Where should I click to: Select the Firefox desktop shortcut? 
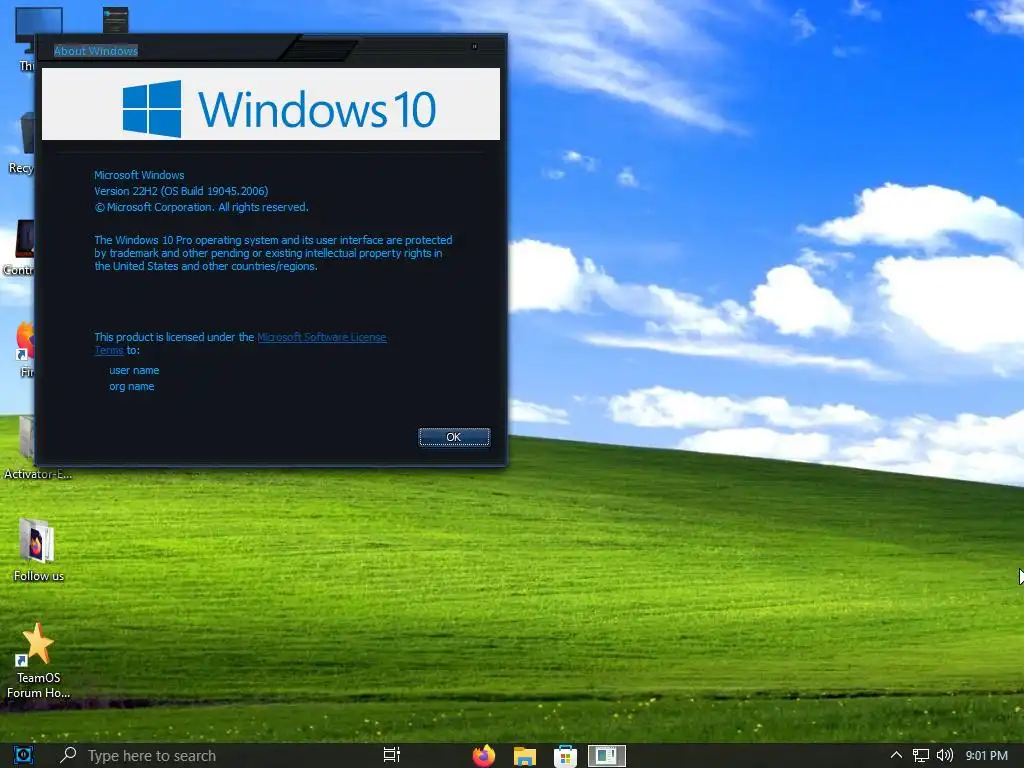tap(25, 349)
